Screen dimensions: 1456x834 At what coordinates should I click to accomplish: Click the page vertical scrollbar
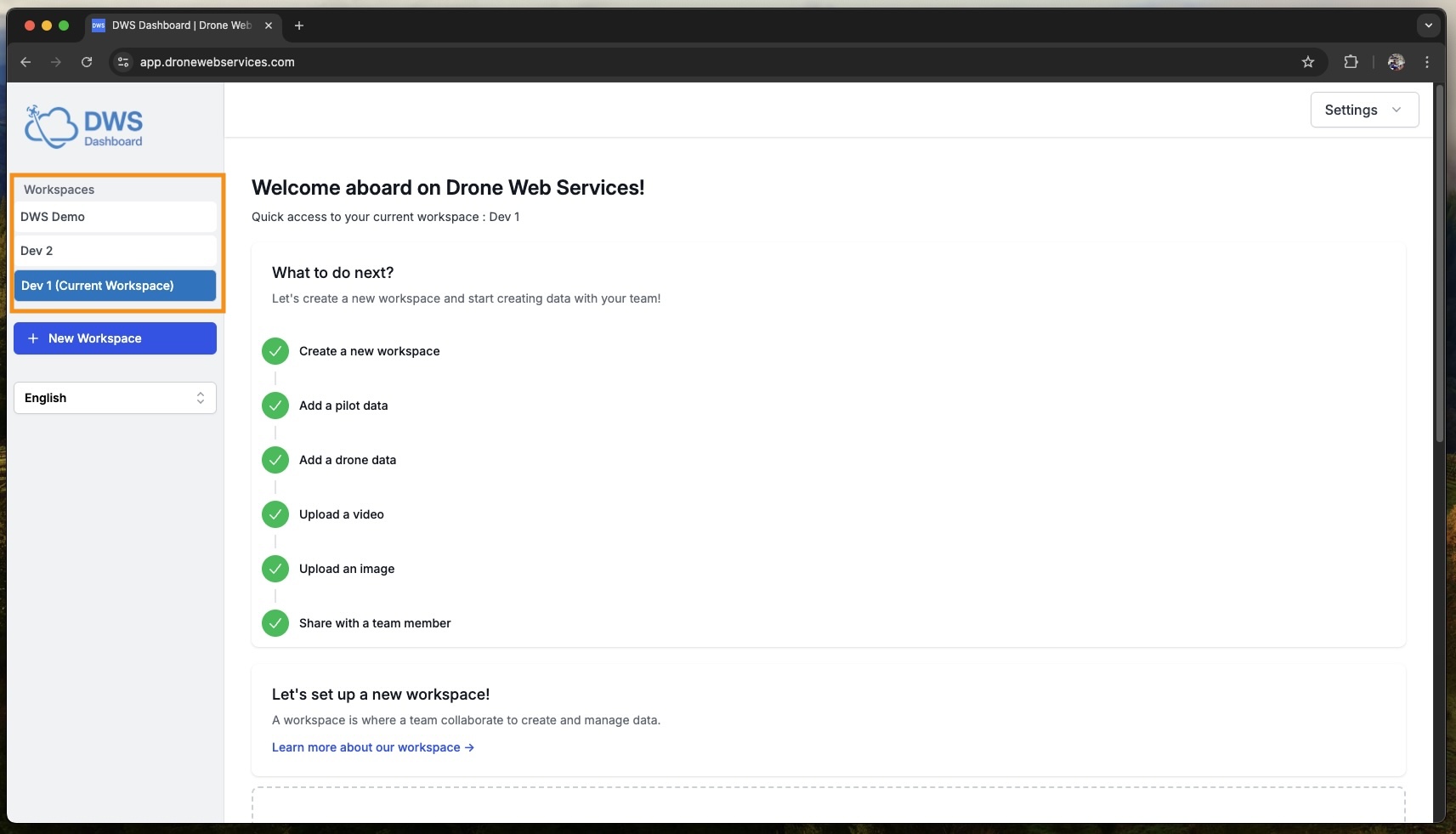1439,264
